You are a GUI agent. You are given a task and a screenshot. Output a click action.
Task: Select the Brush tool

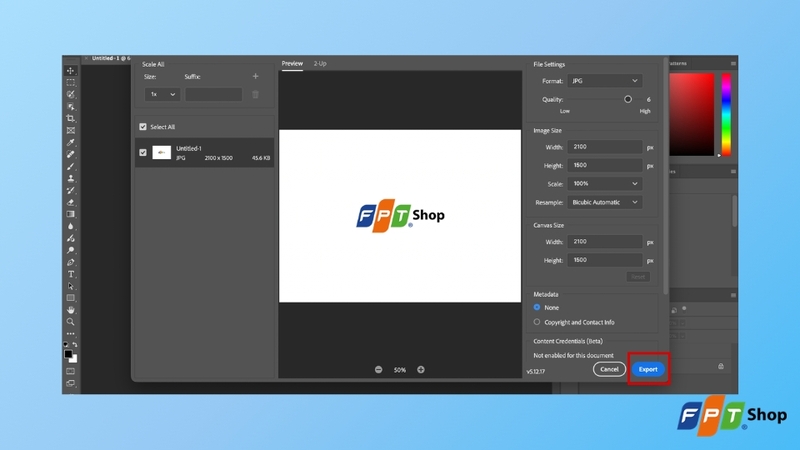point(70,166)
